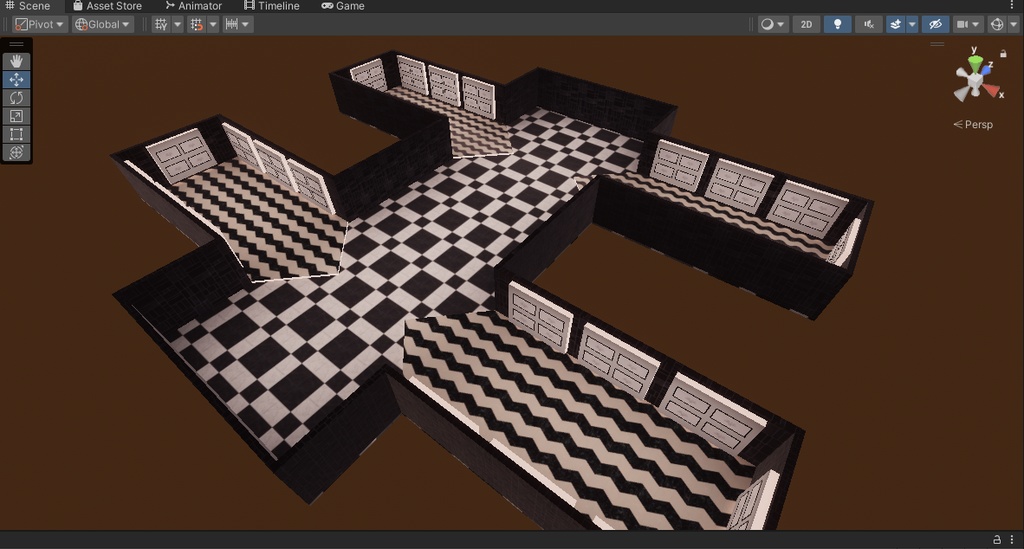The image size is (1024, 549).
Task: Open the Asset Store tab
Action: point(107,6)
